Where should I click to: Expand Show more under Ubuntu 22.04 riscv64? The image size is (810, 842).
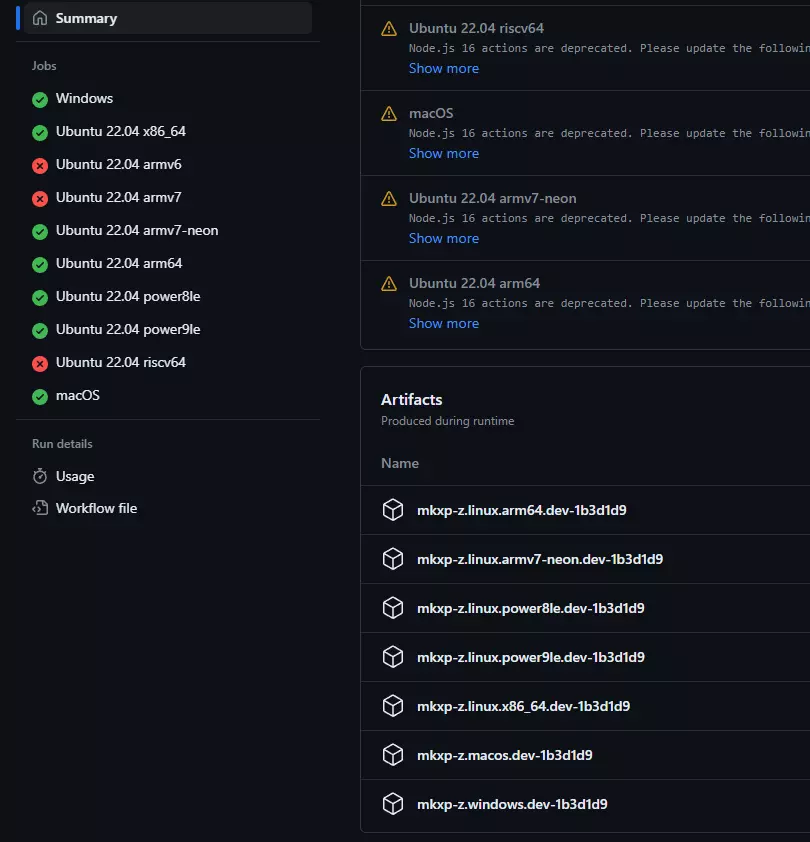click(x=444, y=68)
